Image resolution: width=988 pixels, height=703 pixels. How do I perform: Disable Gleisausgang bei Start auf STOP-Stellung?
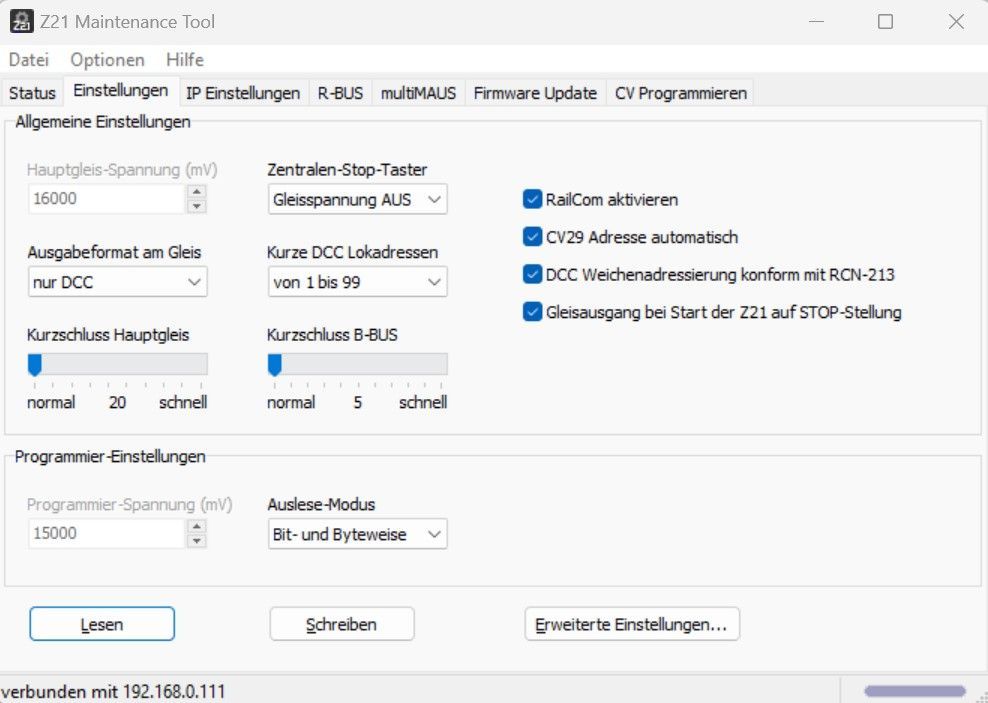532,312
